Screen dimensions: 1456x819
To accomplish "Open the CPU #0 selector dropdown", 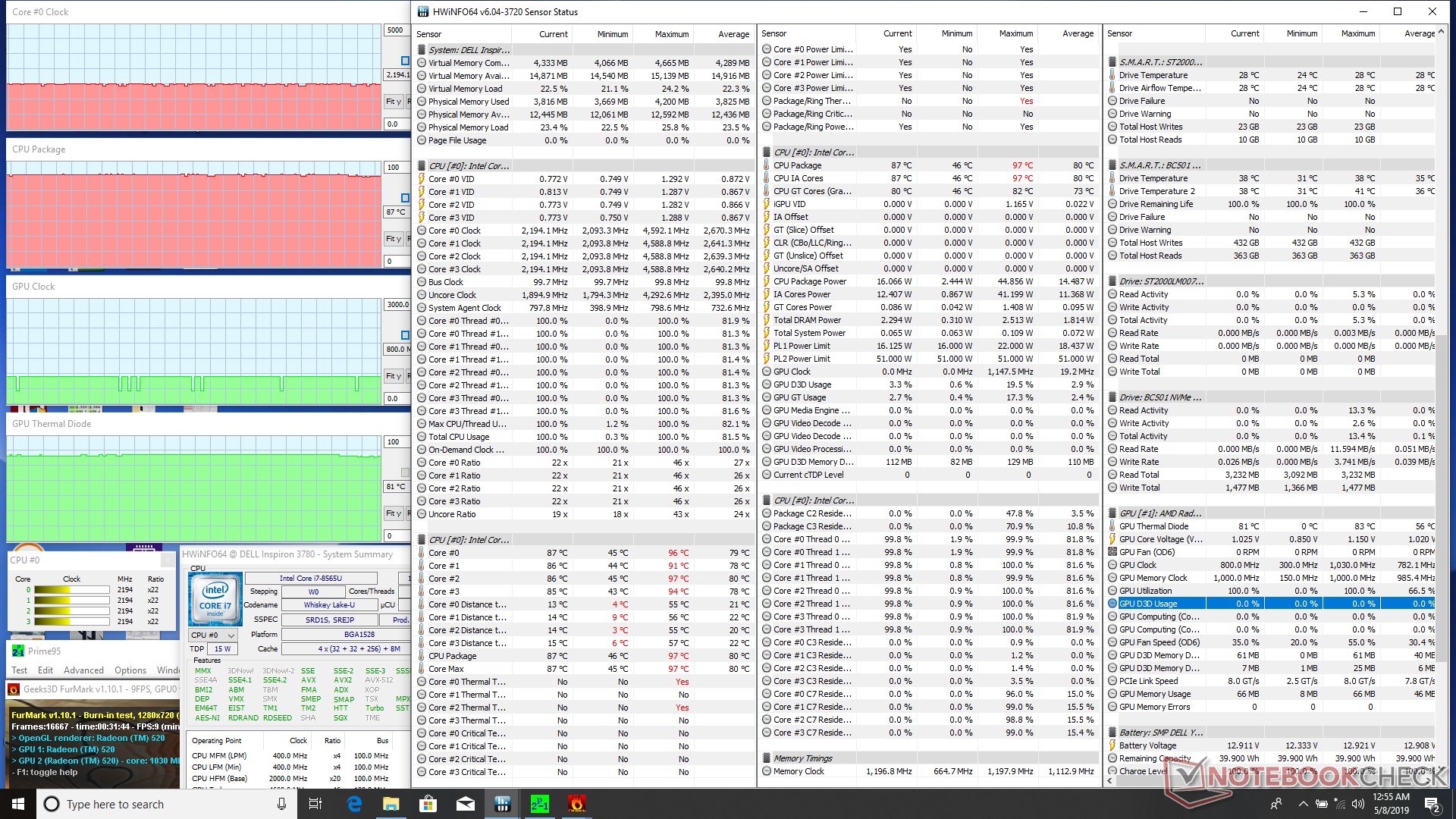I will point(212,635).
